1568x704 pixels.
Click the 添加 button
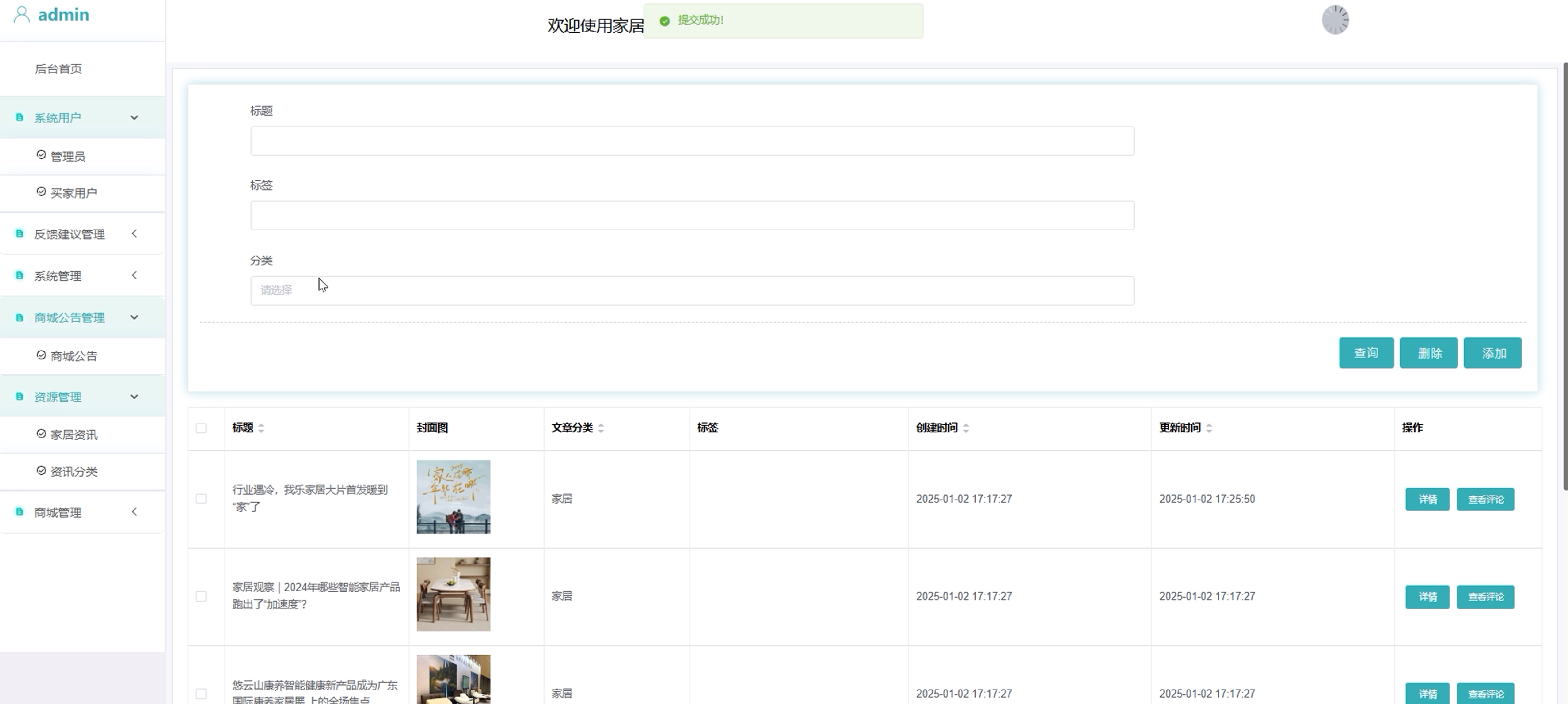[1492, 353]
